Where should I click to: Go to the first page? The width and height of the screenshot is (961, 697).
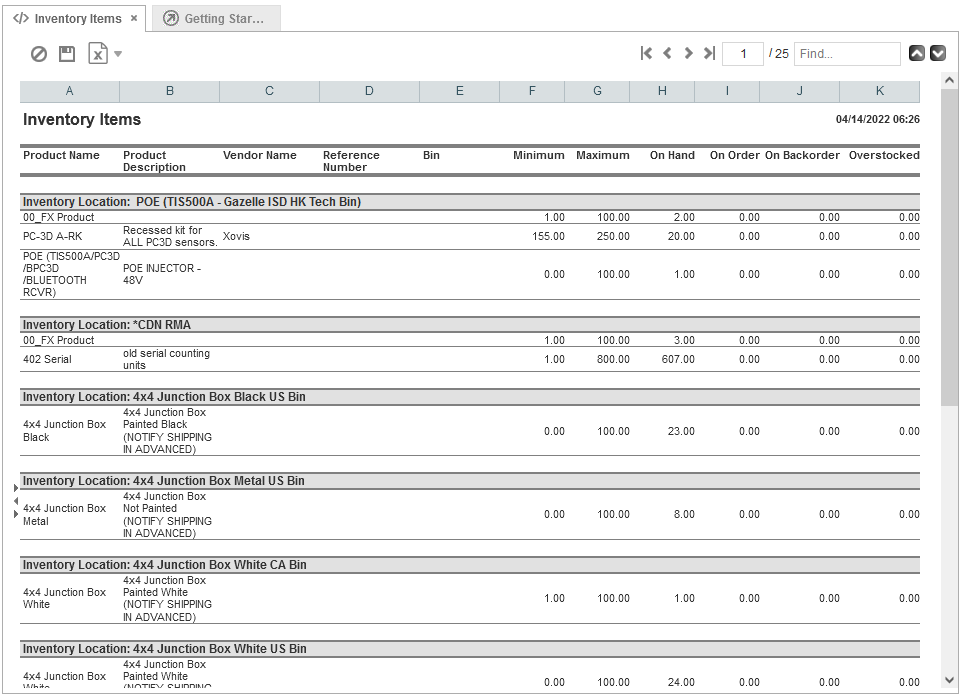point(646,53)
